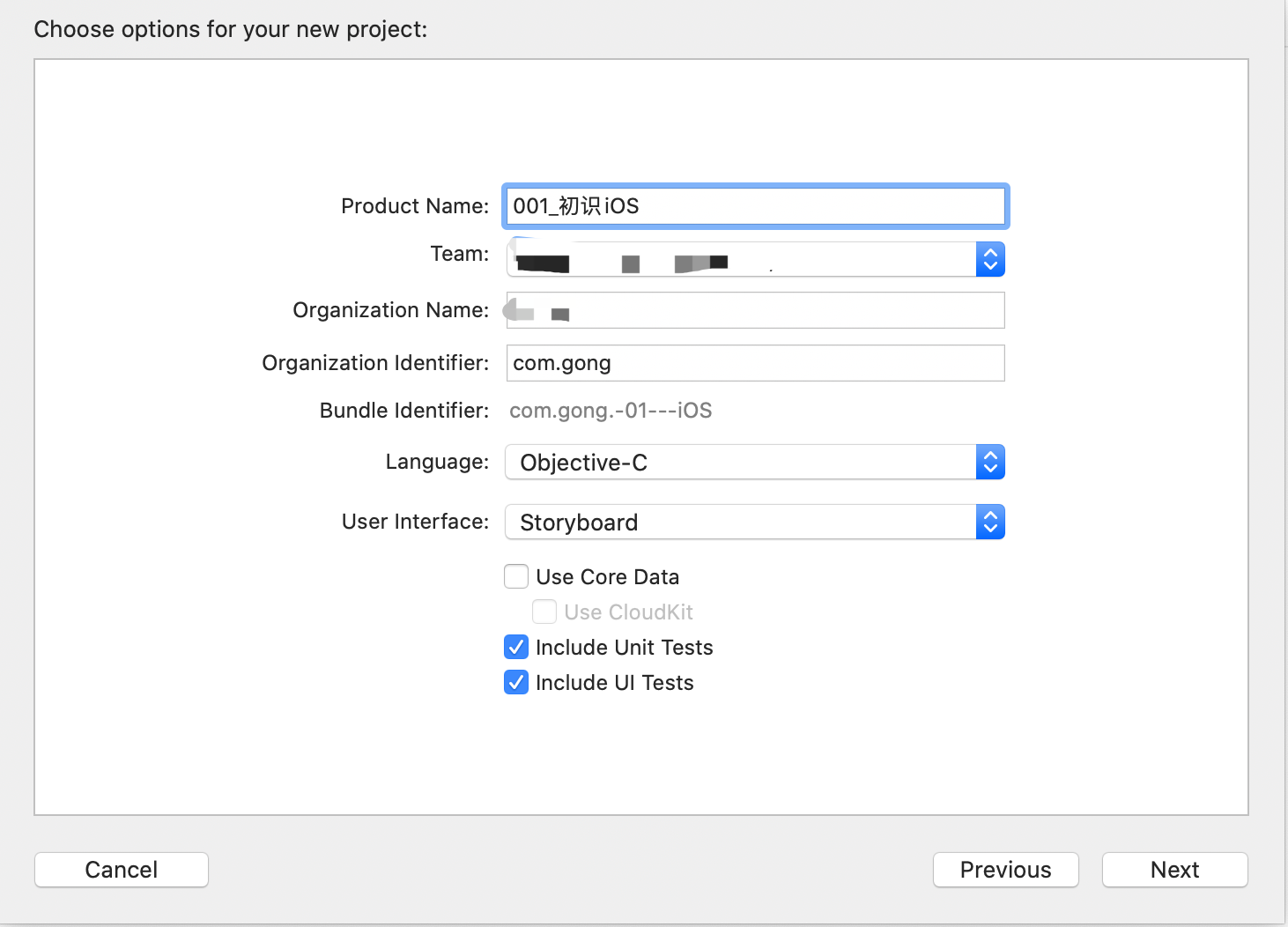Click the Use Core Data label
Image resolution: width=1288 pixels, height=927 pixels.
[607, 577]
